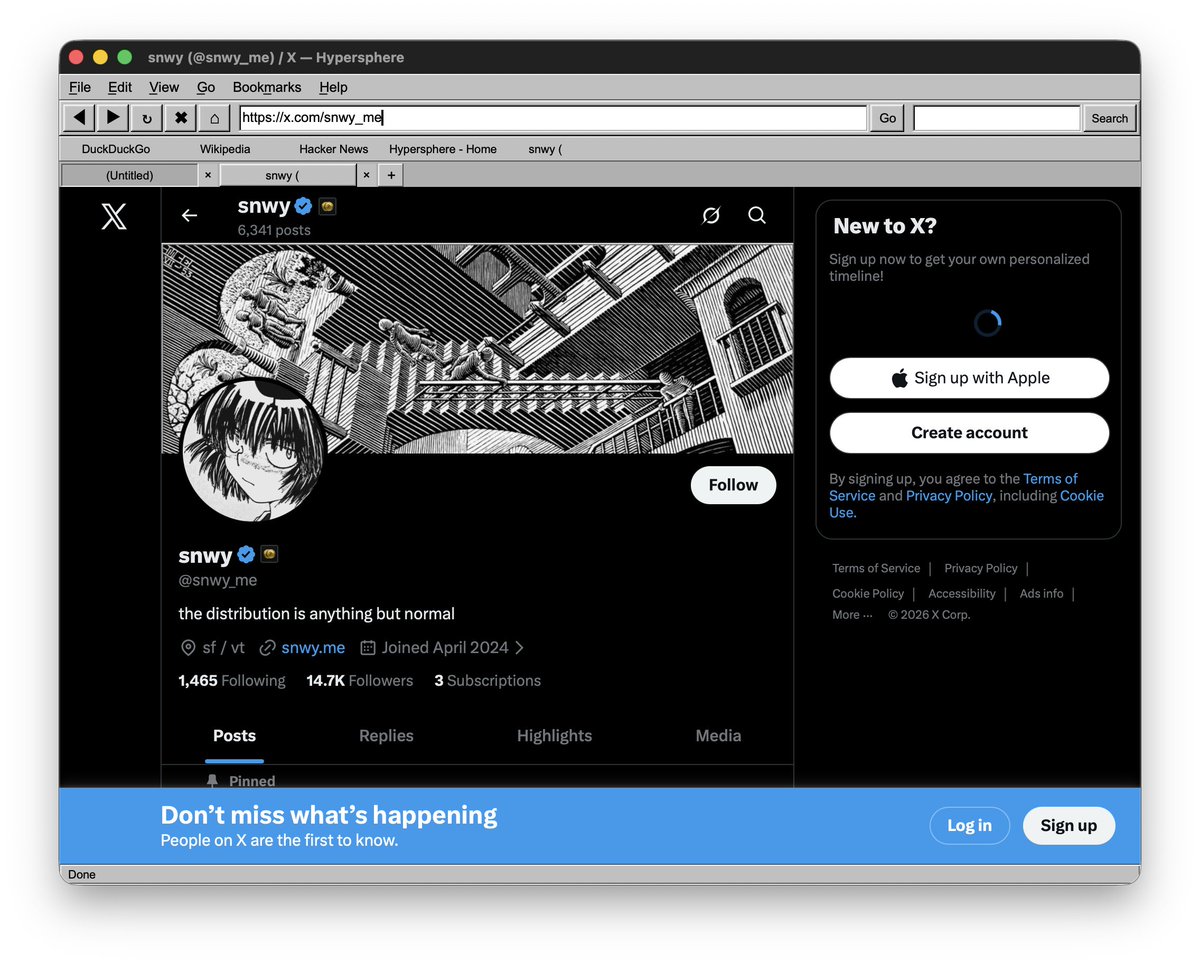
Task: Click the affiliate badge beside the header name
Action: click(x=327, y=206)
